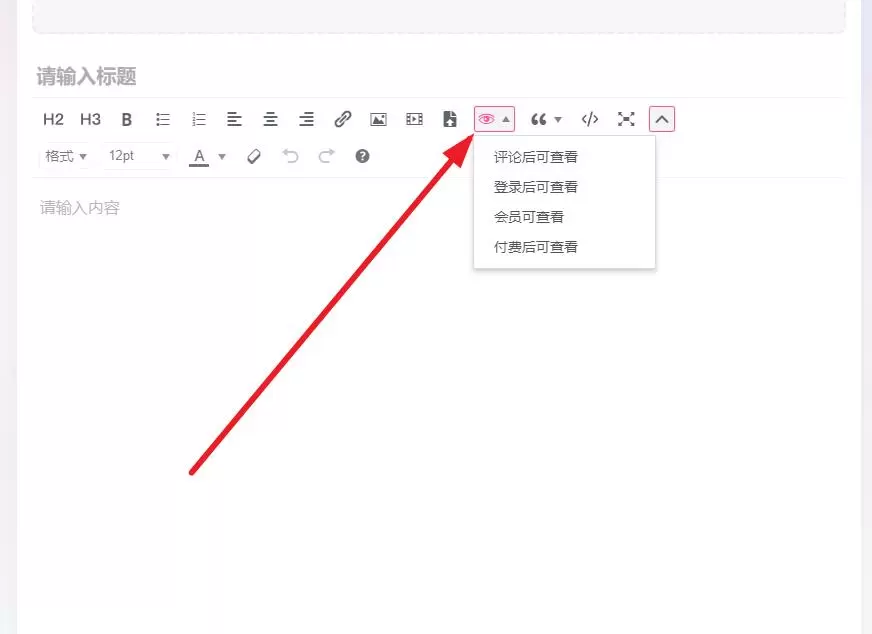Viewport: 872px width, 634px height.
Task: Insert a video
Action: click(x=414, y=119)
